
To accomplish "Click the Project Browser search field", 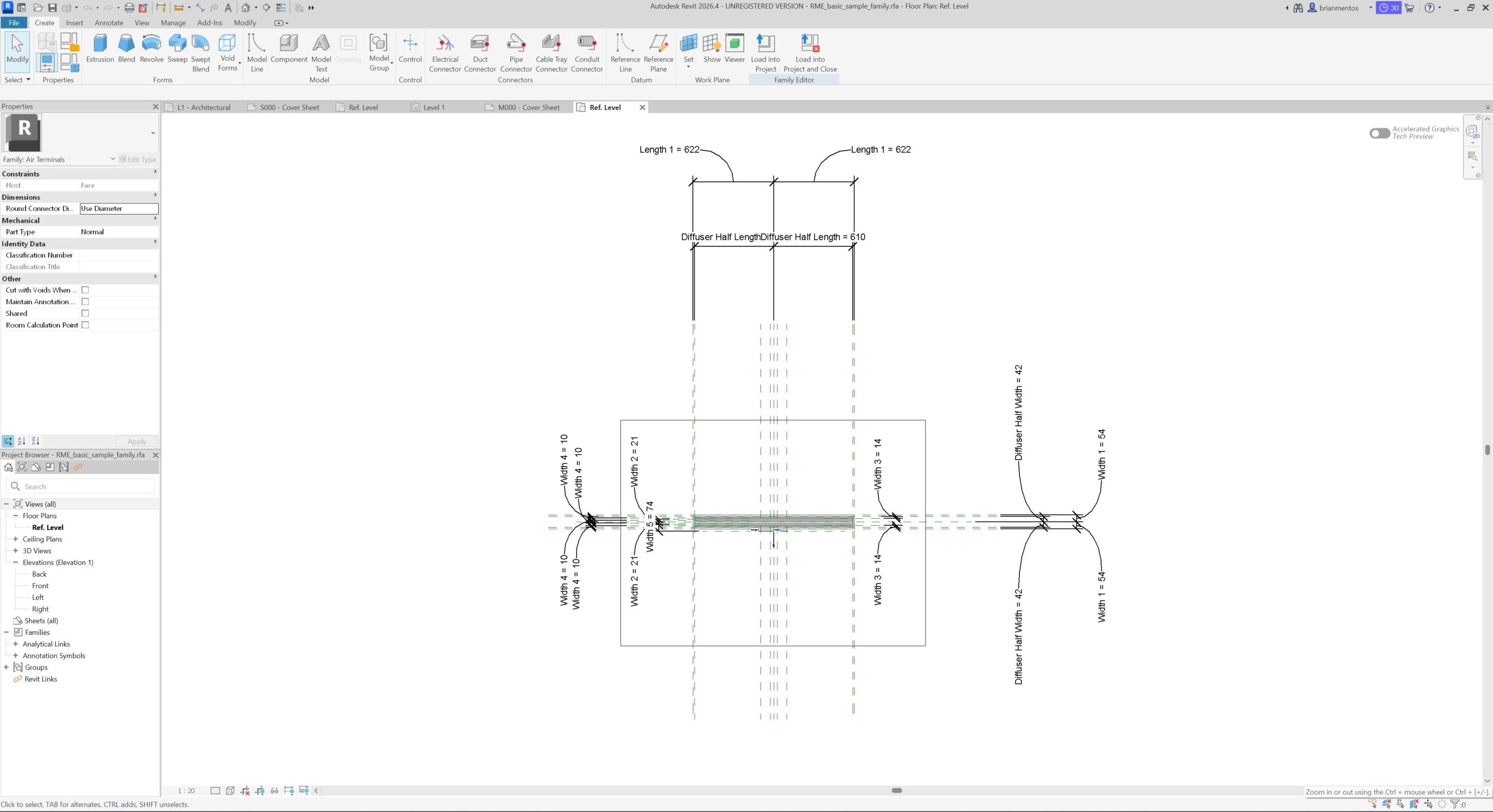I will point(81,486).
